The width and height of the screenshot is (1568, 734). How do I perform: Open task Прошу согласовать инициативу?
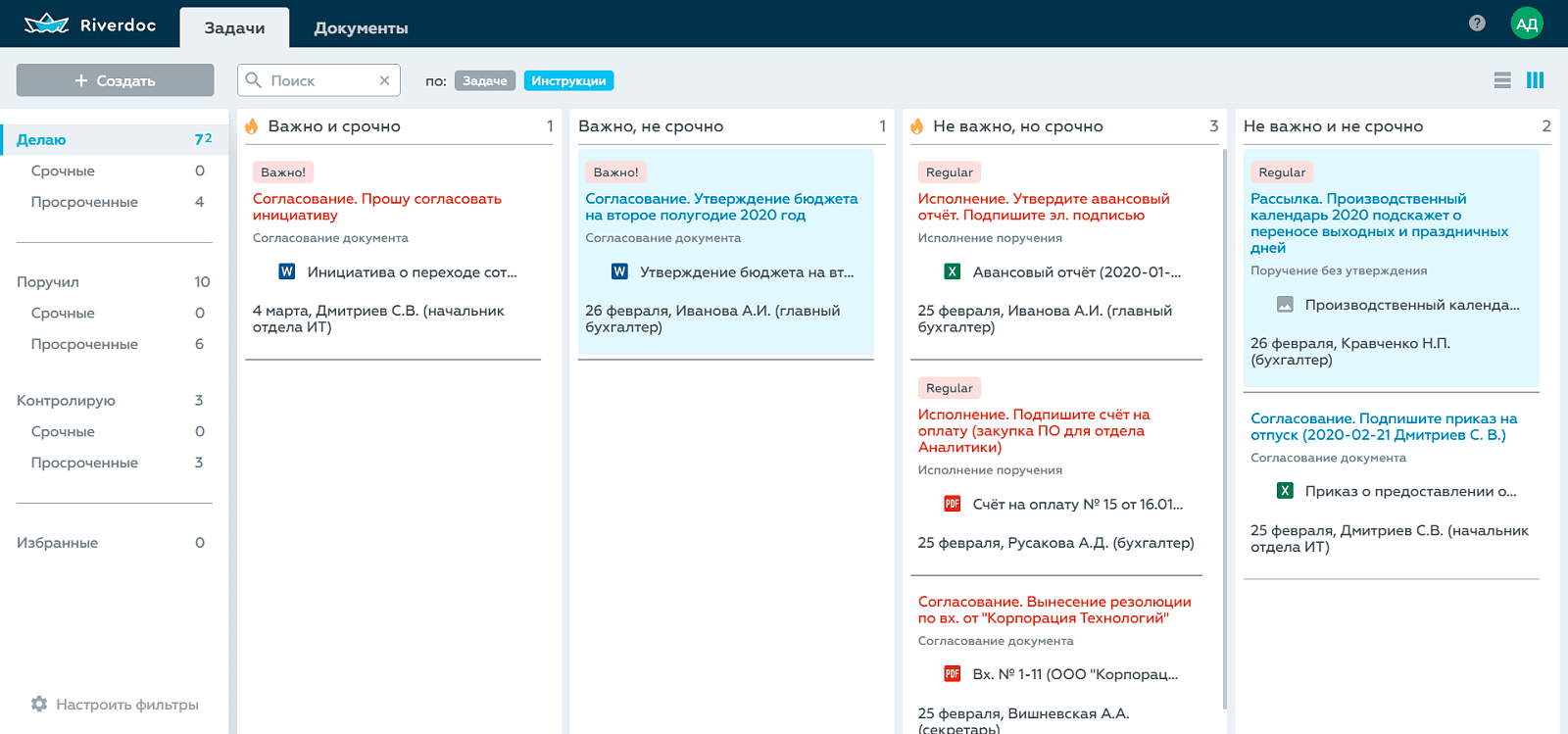point(377,207)
